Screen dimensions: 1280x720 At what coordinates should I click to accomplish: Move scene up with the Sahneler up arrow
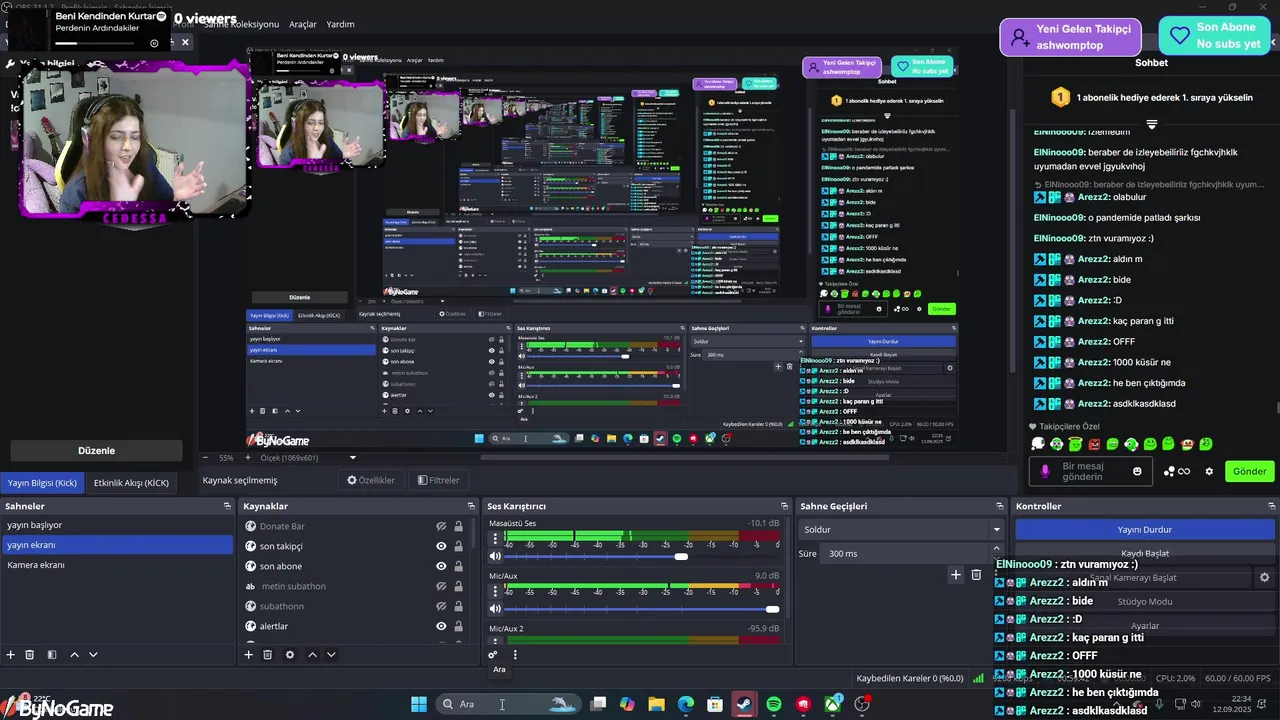tap(74, 655)
